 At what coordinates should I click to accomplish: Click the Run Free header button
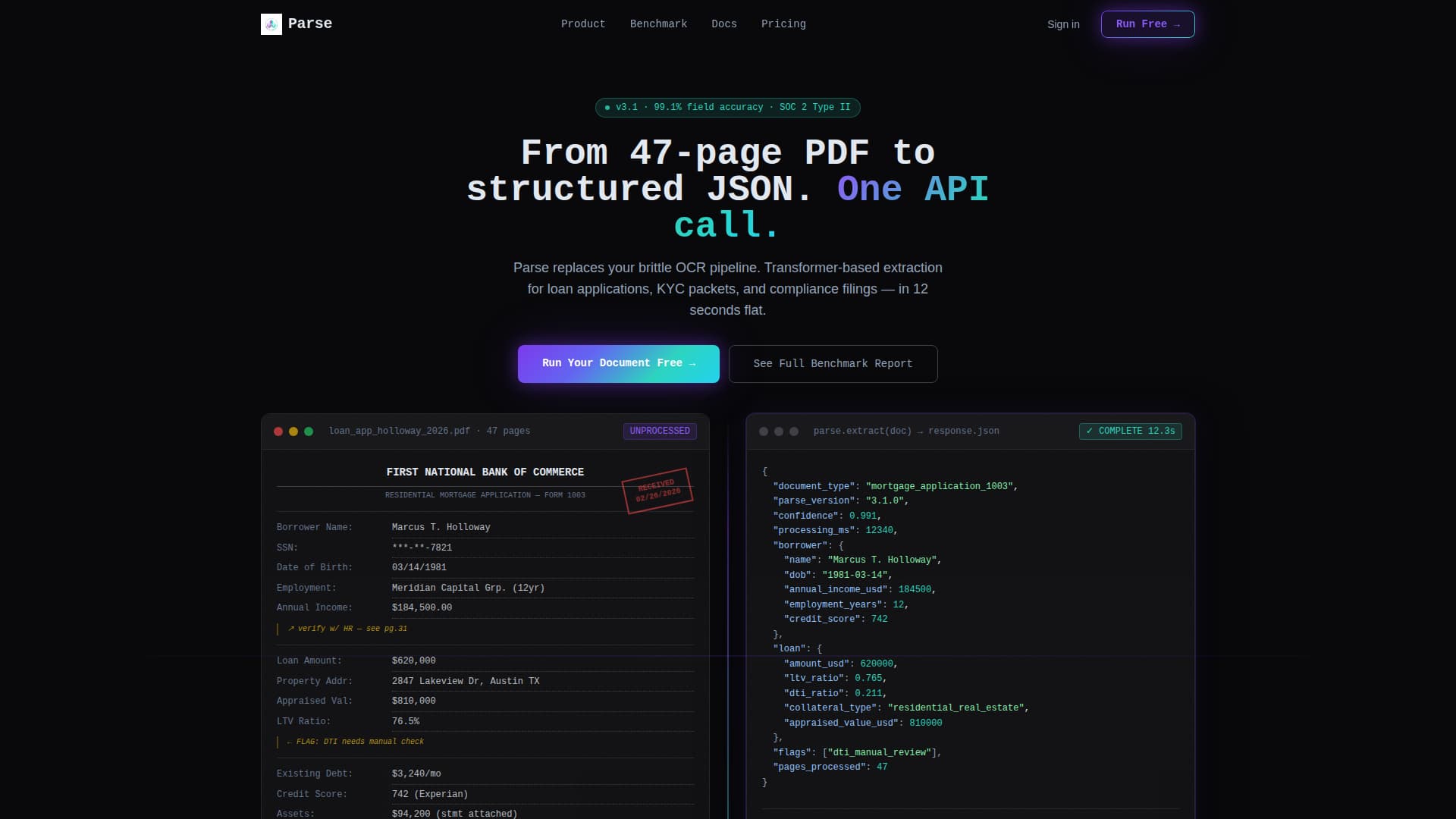1147,24
